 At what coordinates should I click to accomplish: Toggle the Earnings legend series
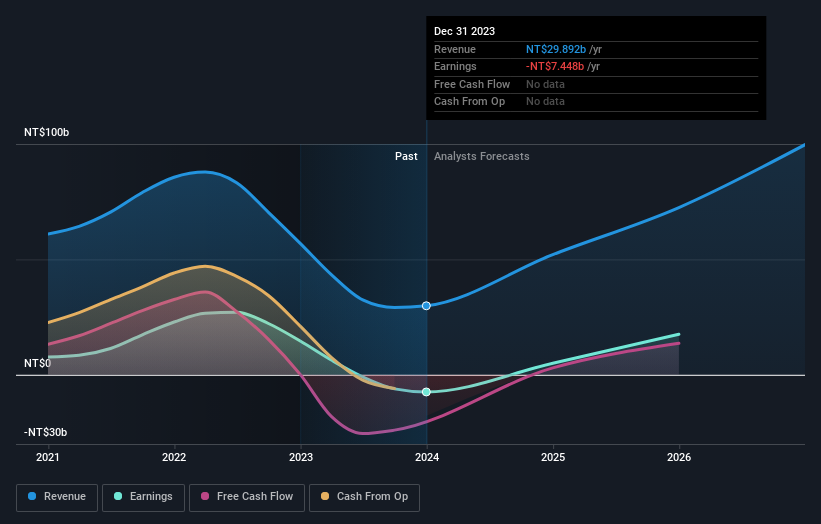coord(143,497)
